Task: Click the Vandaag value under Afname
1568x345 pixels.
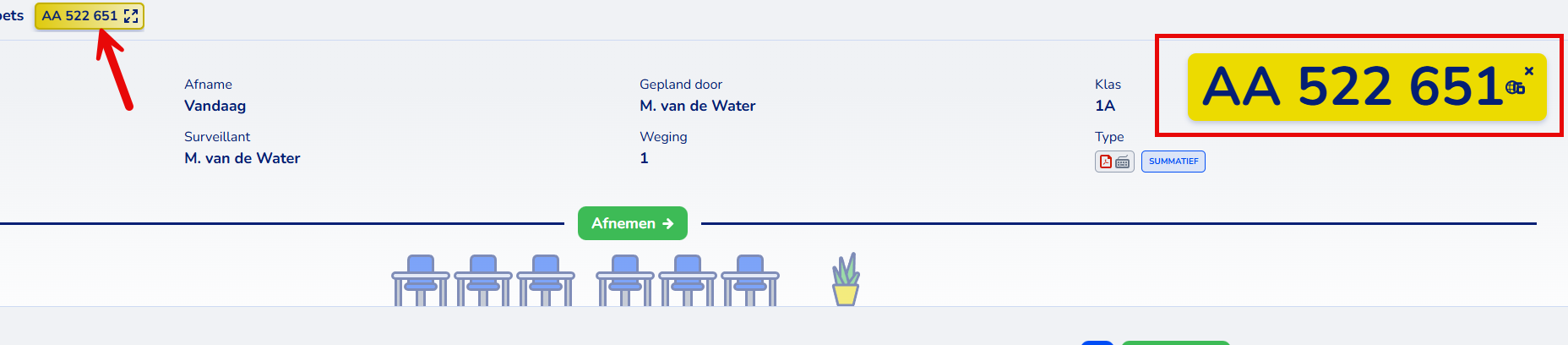Action: click(215, 106)
